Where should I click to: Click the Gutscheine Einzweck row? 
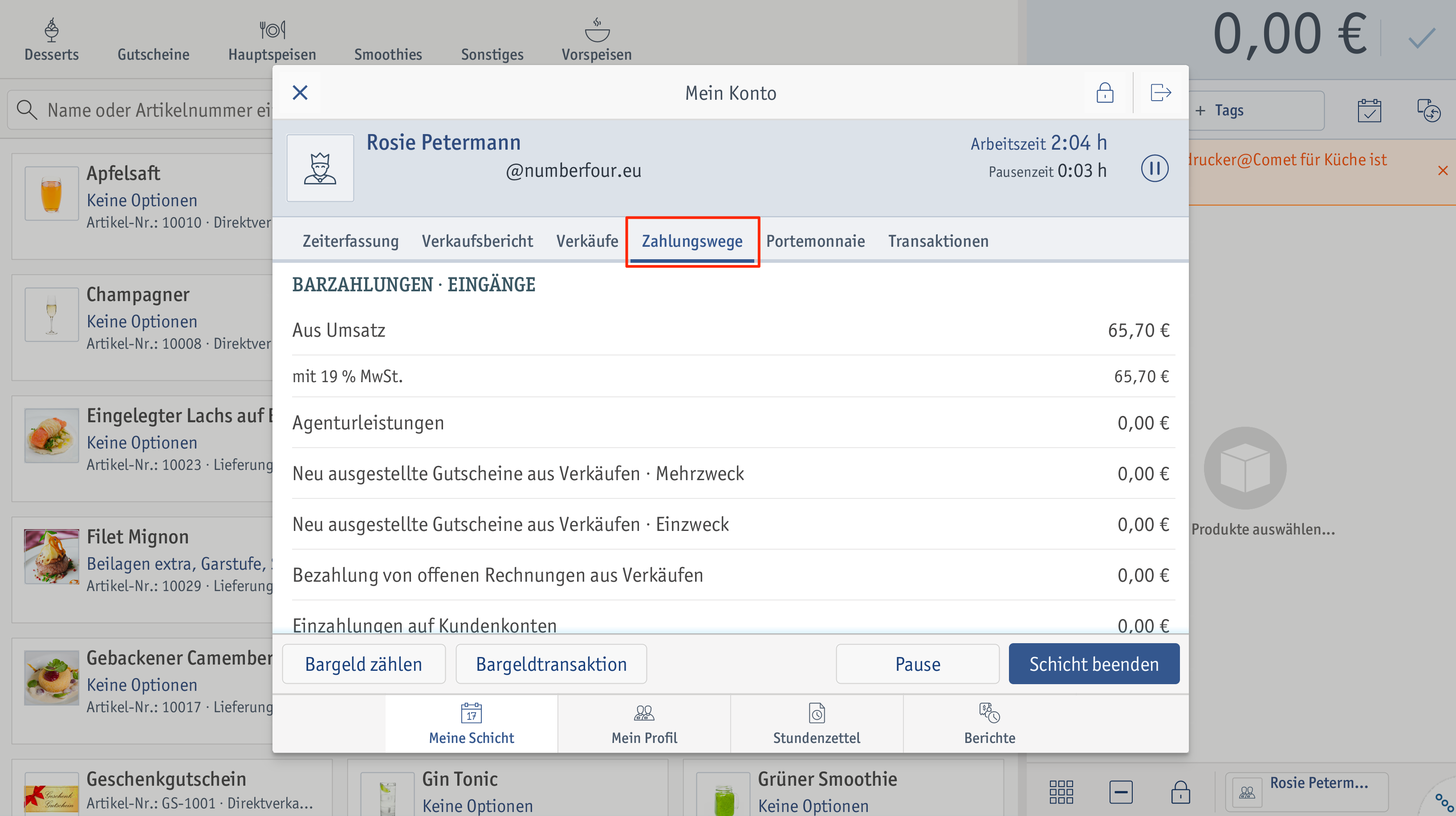[x=733, y=524]
